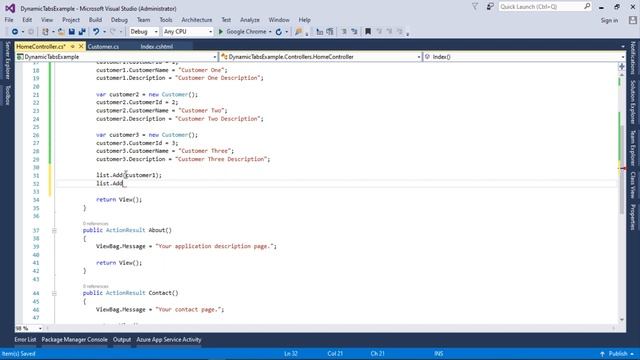
Task: Start debugging with green play arrow
Action: (x=221, y=31)
